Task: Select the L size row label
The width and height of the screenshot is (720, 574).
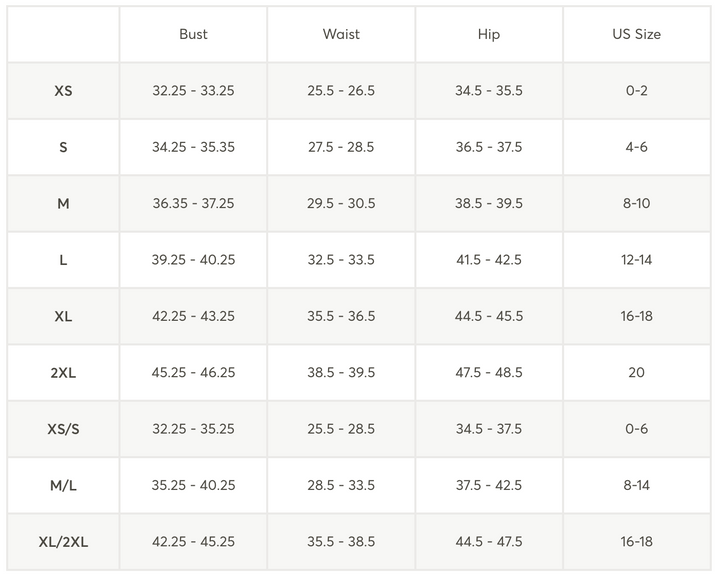Action: click(63, 260)
